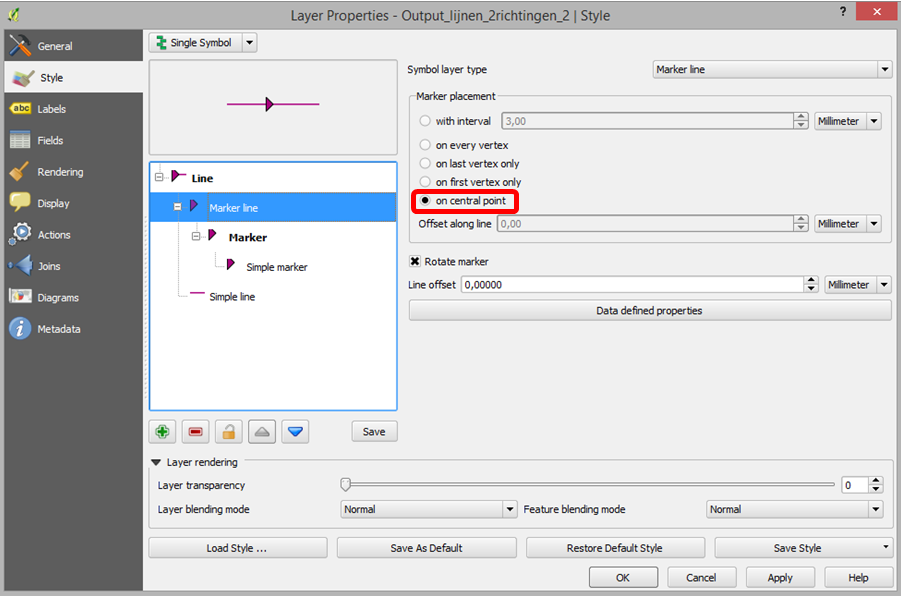Click the down arrow to move symbol layer down

[294, 431]
